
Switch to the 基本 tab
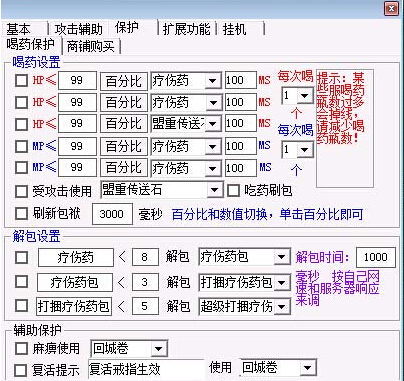pos(19,29)
